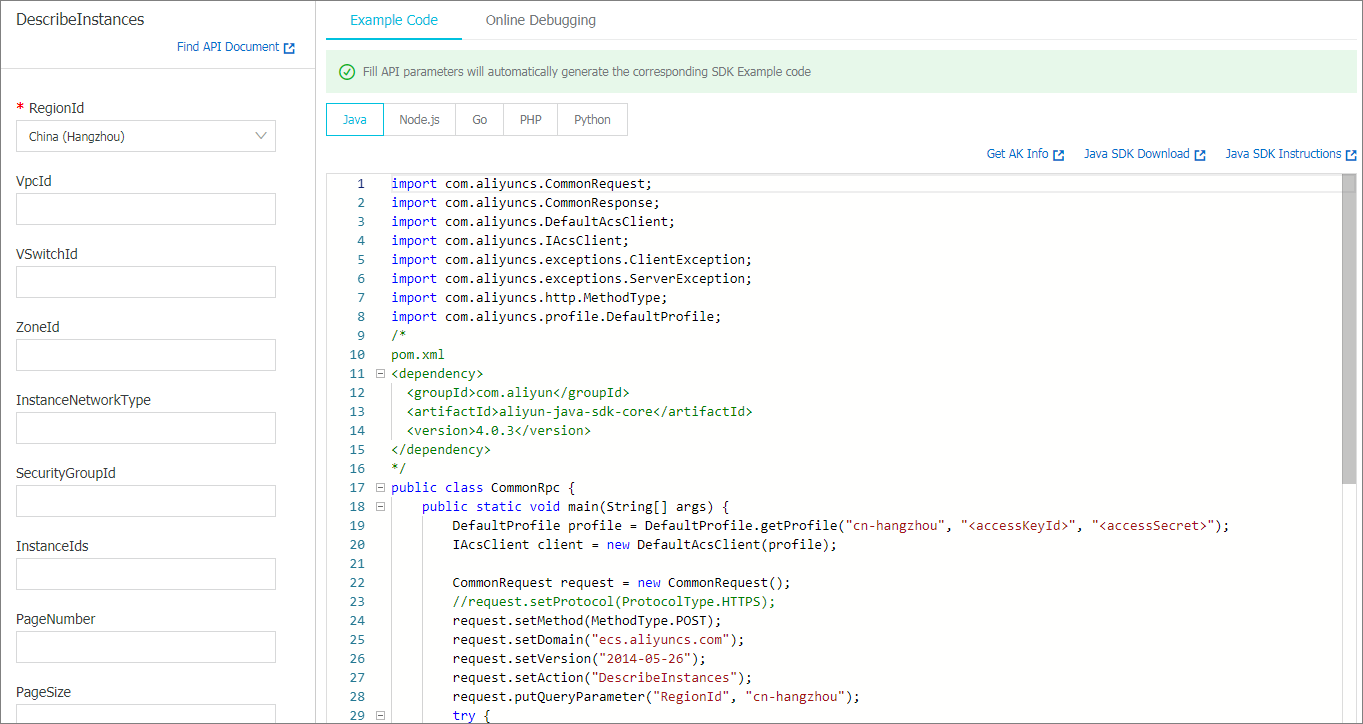
Task: Click line 'request.setDomain("ecs.aliyuncs.com");'
Action: click(598, 640)
